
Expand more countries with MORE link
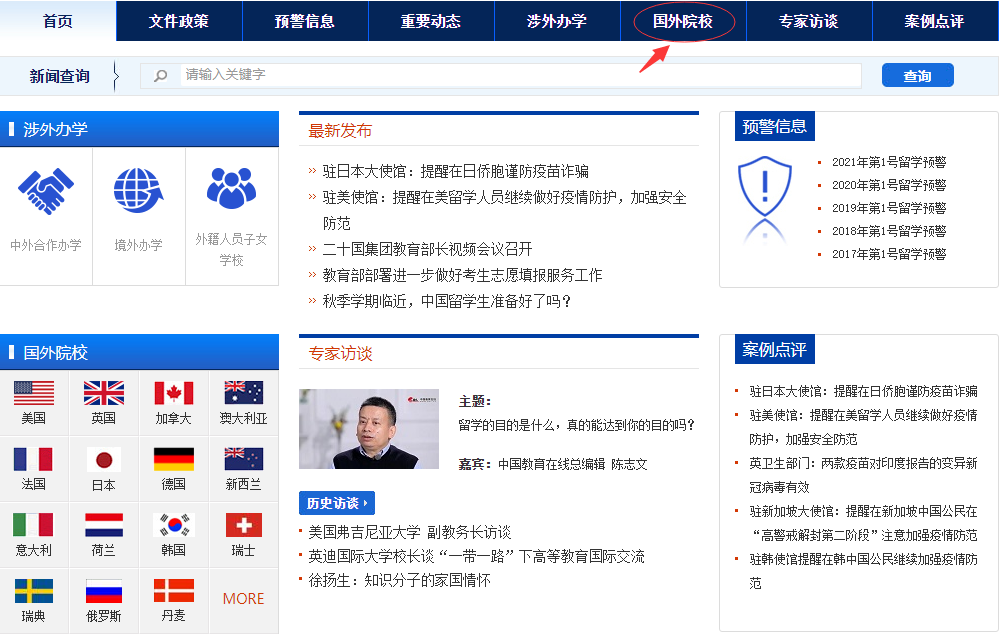tap(243, 598)
